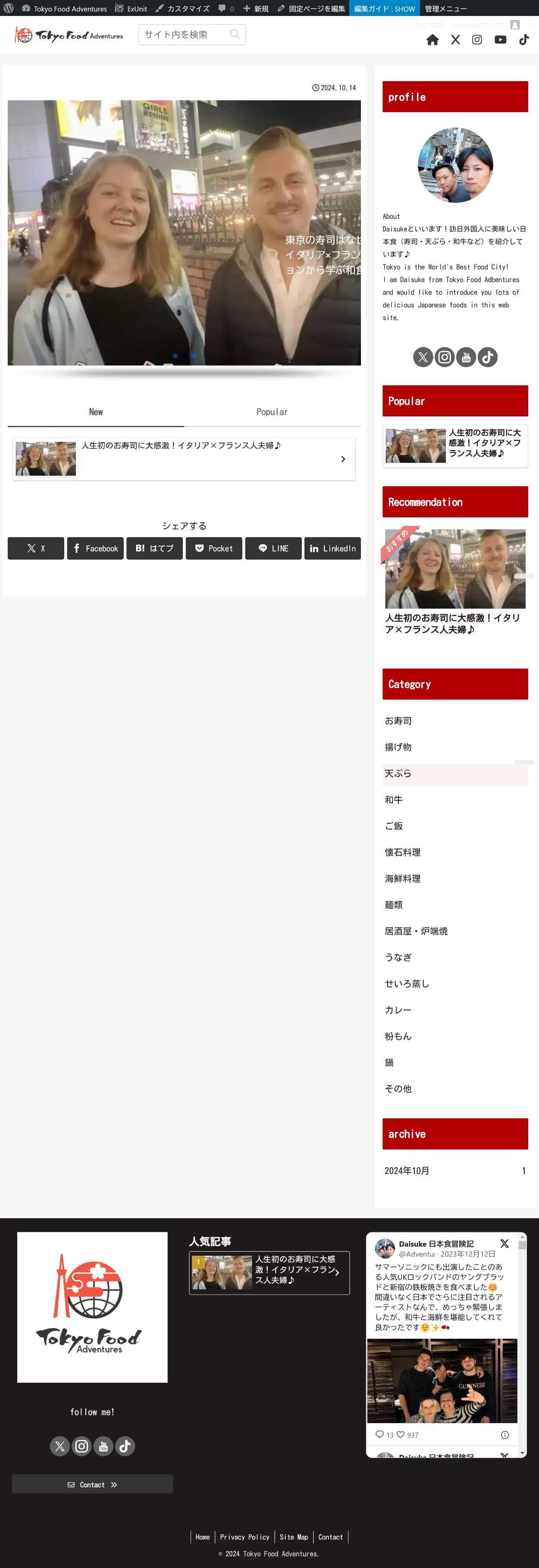Image resolution: width=539 pixels, height=1568 pixels.
Task: Click the WordPress logo in admin bar
Action: coord(9,9)
